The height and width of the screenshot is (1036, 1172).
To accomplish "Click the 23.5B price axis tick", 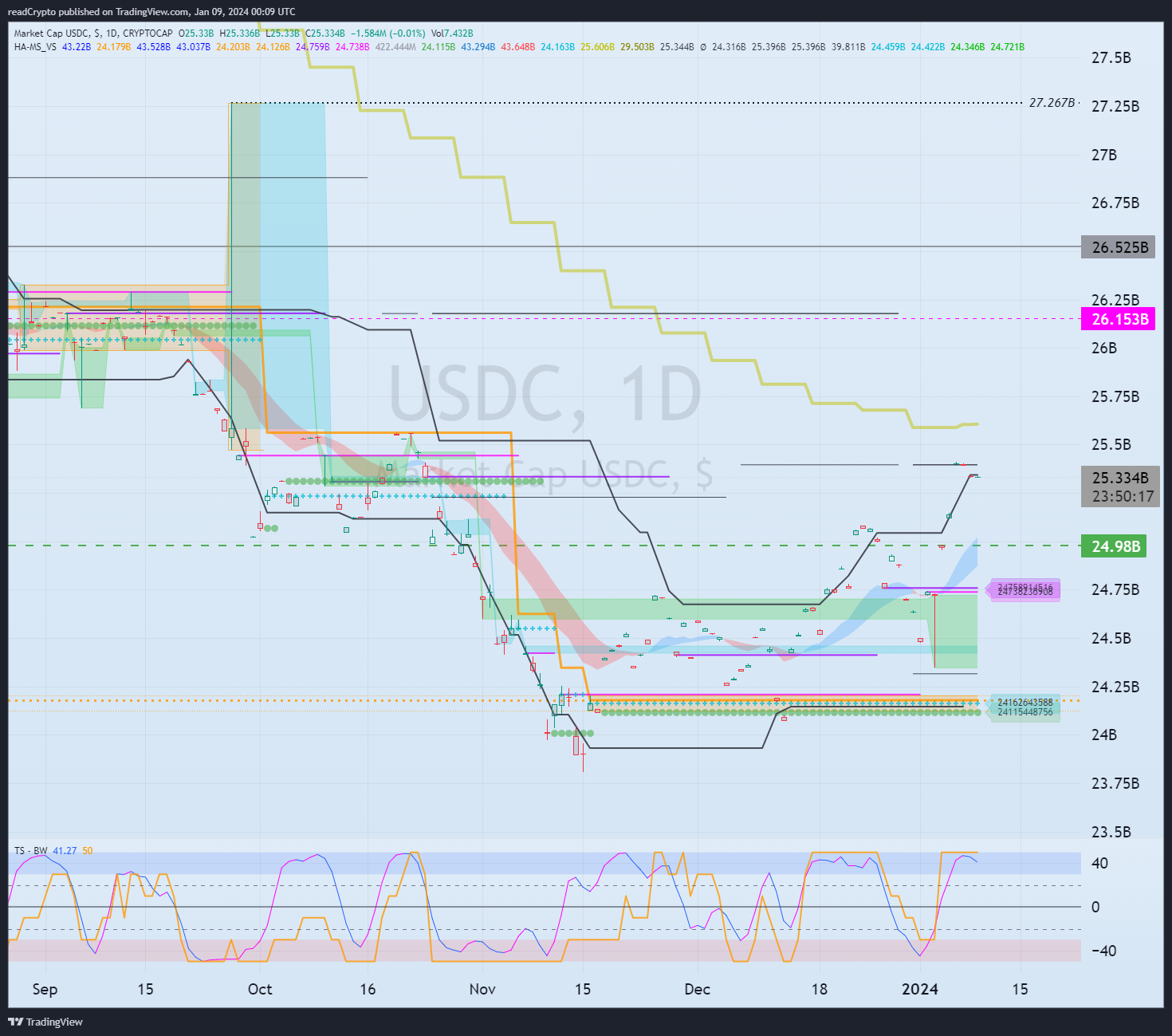I will tap(1111, 832).
